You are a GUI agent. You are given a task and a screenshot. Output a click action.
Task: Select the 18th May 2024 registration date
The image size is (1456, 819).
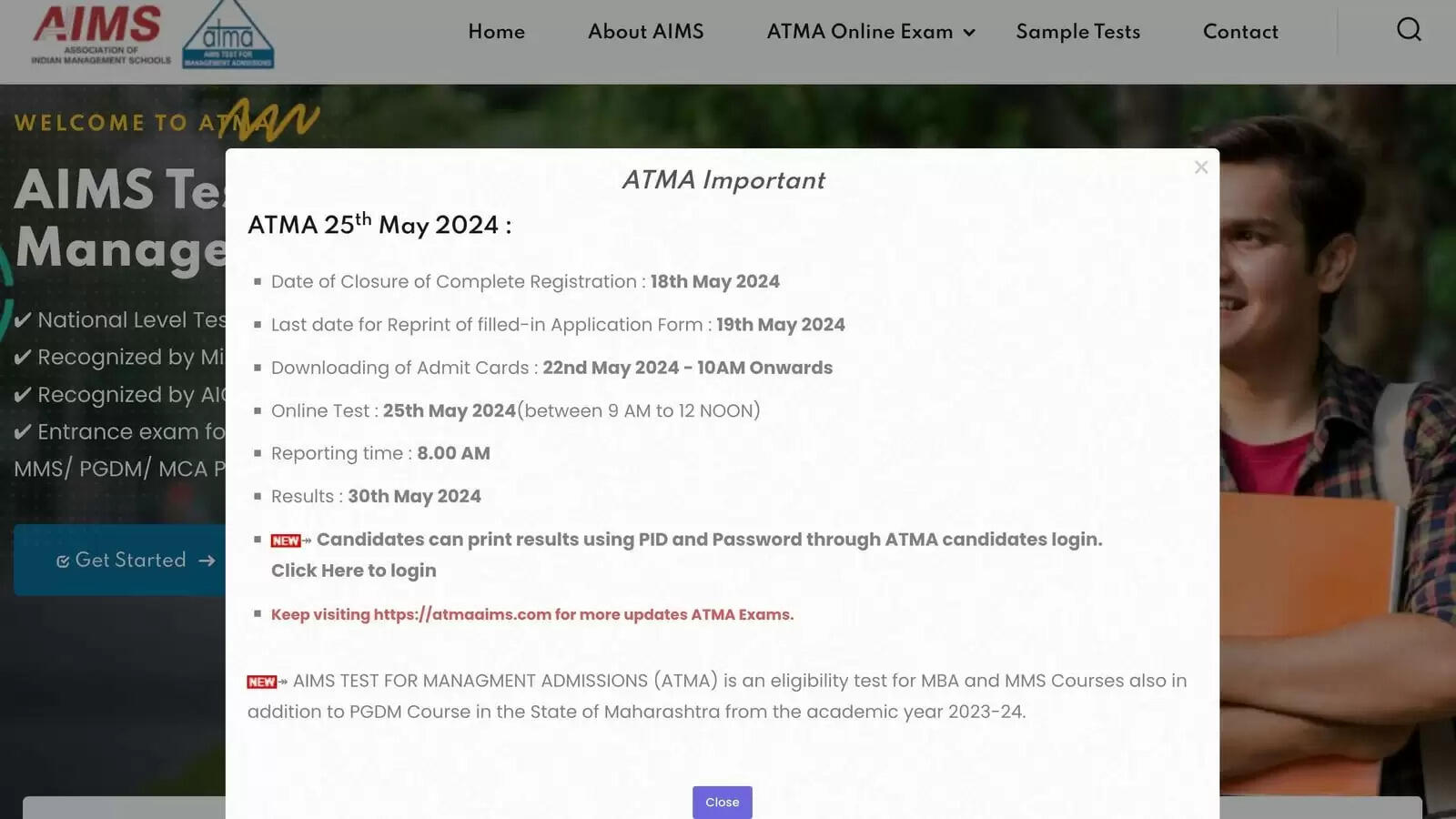[x=715, y=282]
